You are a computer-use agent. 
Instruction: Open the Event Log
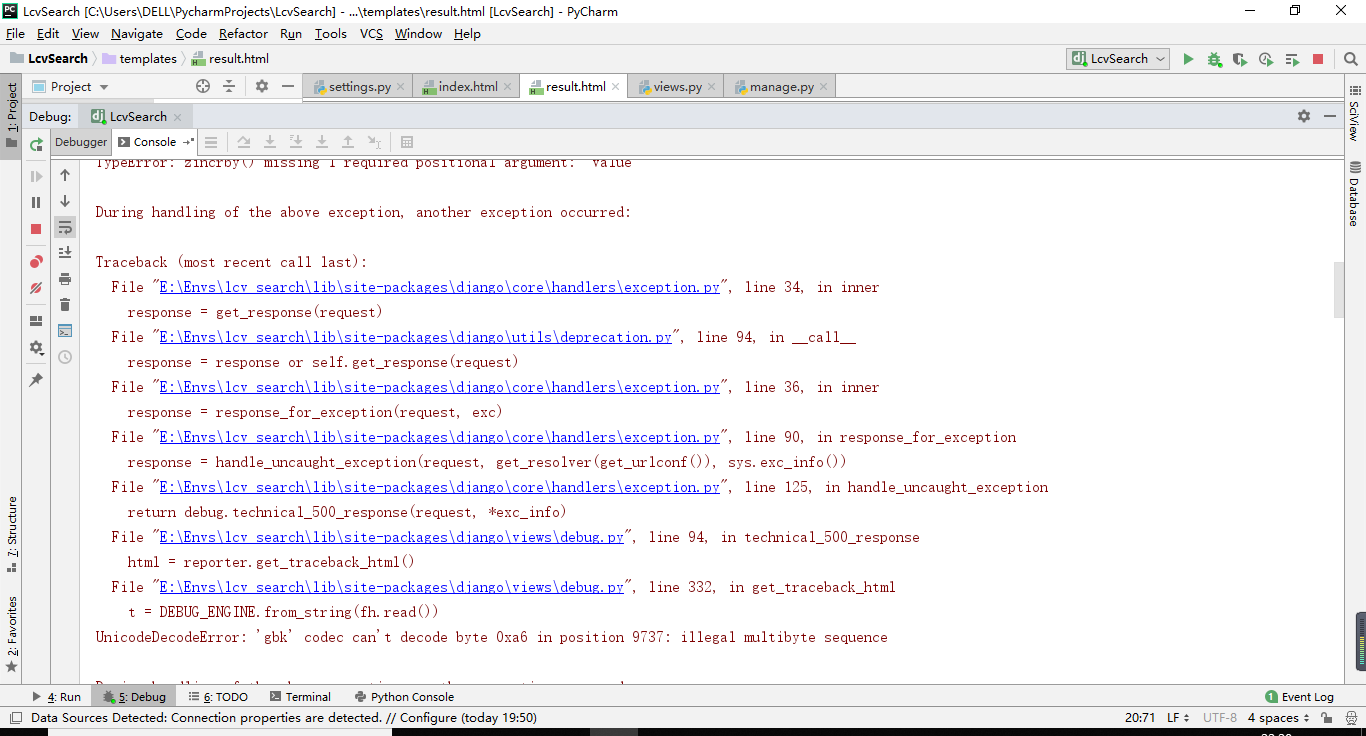point(1300,697)
